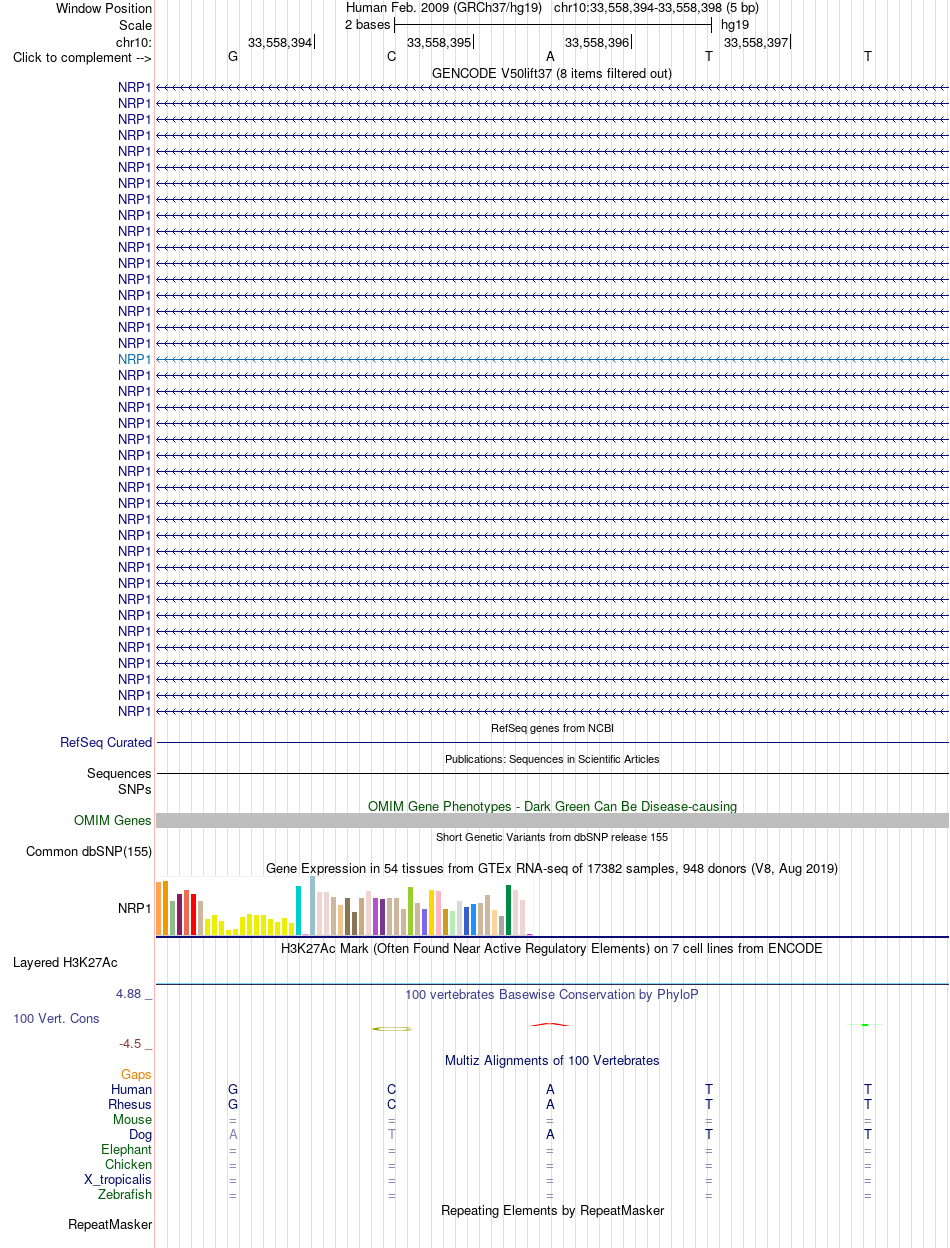Viewport: 950px width, 1248px height.
Task: Click base G in the Rhesus row
Action: (233, 1104)
